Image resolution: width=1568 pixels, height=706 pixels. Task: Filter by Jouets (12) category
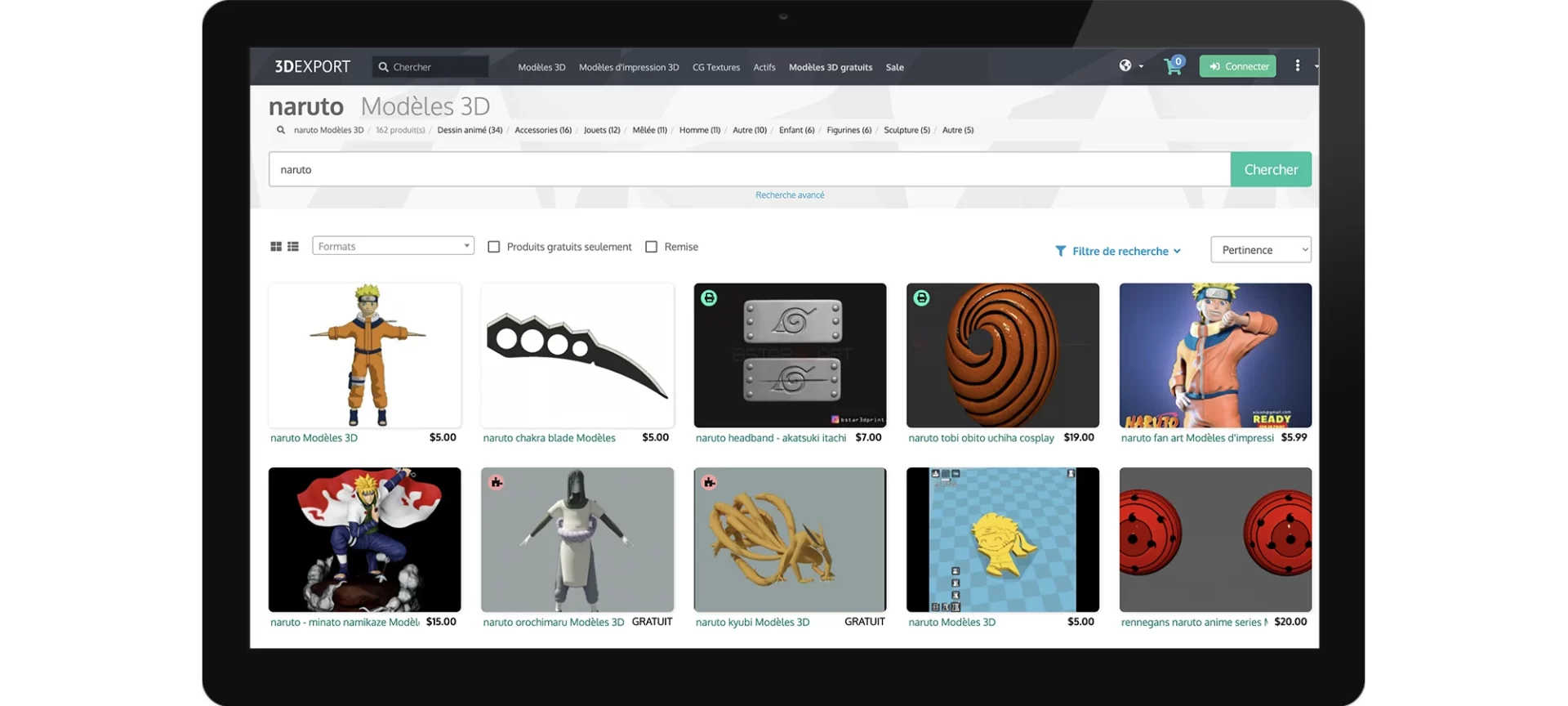602,130
